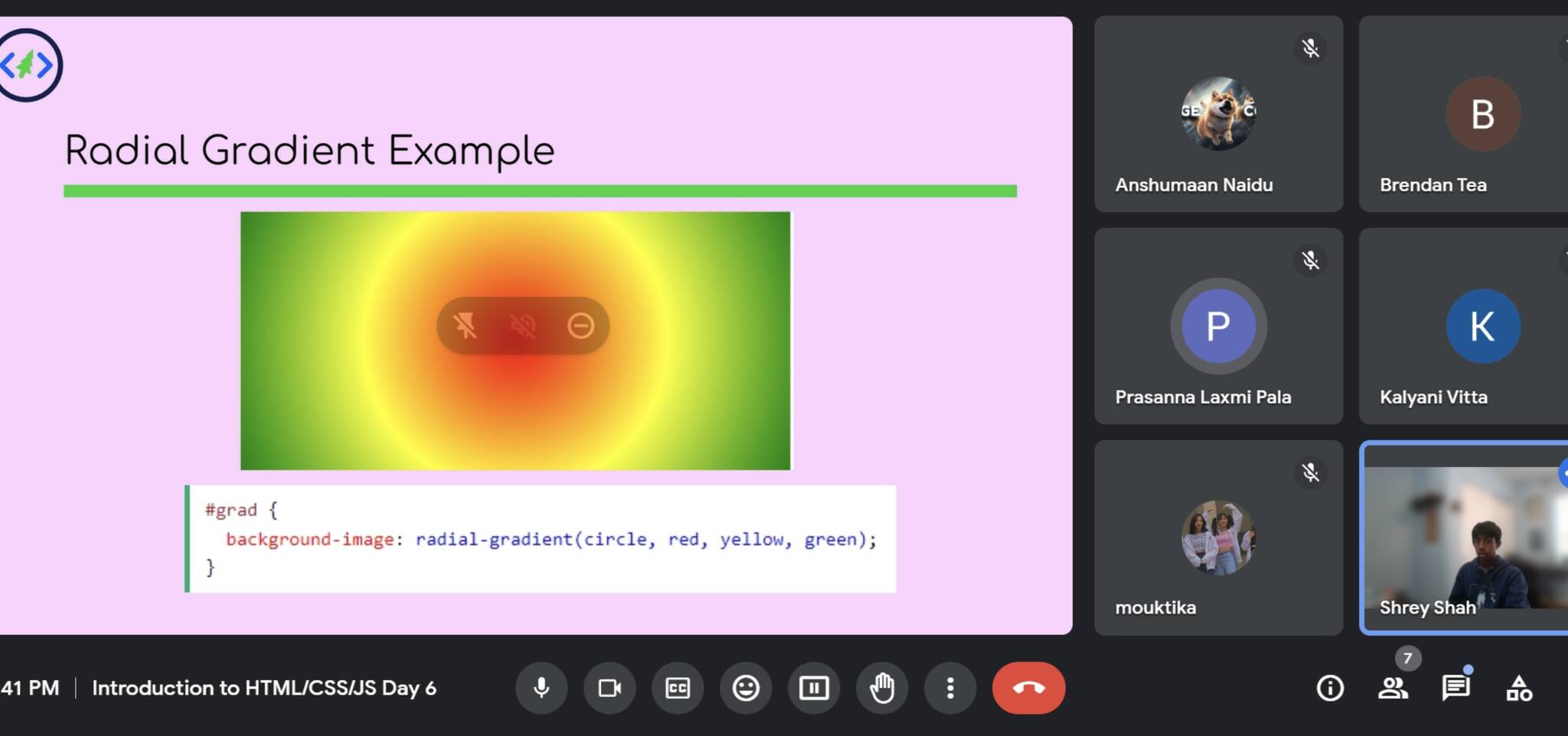Open the meeting details info icon

pyautogui.click(x=1330, y=688)
